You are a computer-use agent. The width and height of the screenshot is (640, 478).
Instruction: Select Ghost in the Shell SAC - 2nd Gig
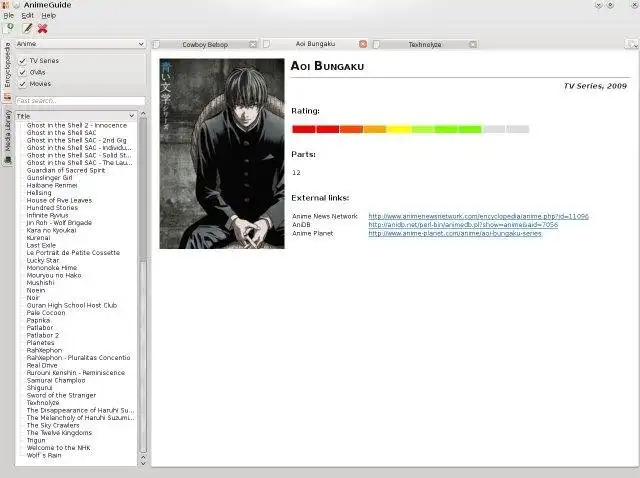click(x=76, y=140)
